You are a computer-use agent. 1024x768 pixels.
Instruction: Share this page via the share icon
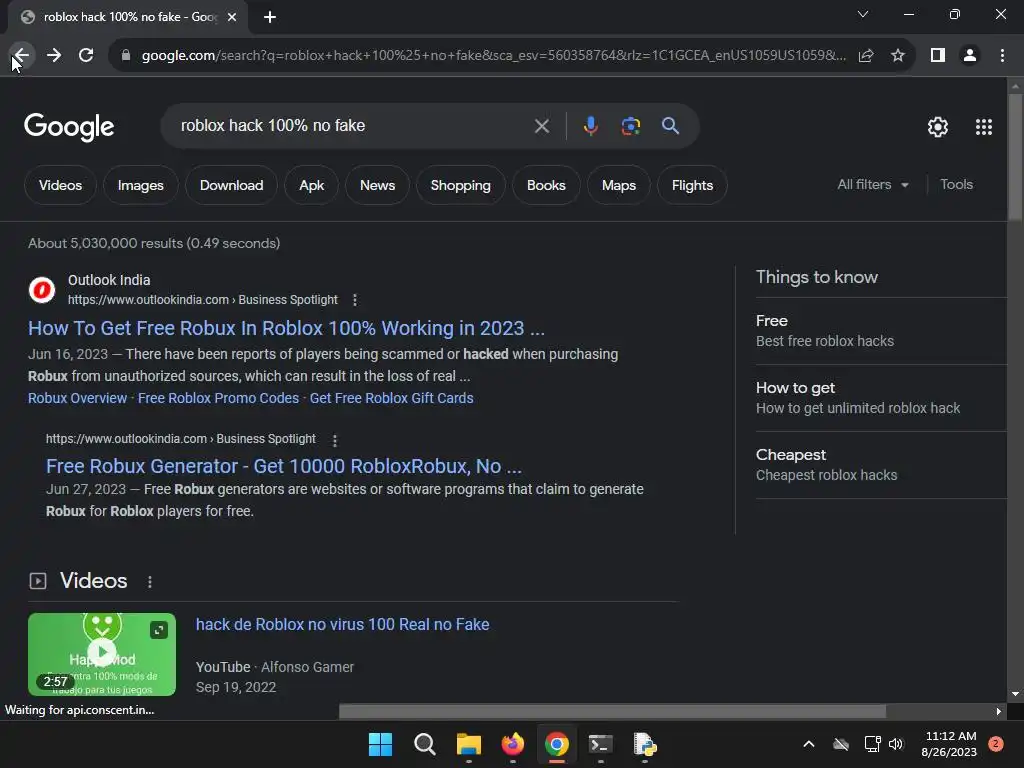click(x=866, y=56)
